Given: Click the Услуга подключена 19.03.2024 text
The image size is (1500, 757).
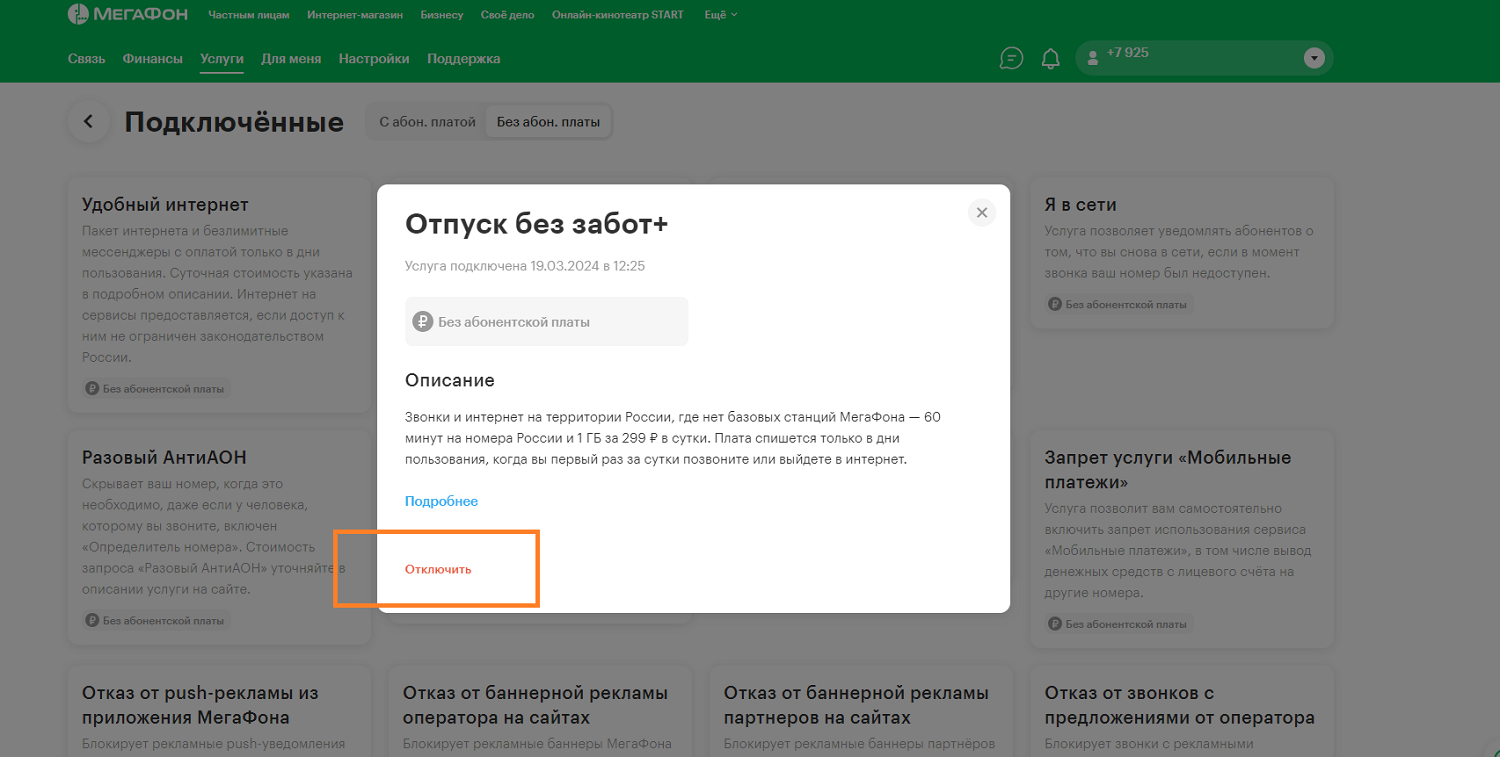Looking at the screenshot, I should click(525, 266).
